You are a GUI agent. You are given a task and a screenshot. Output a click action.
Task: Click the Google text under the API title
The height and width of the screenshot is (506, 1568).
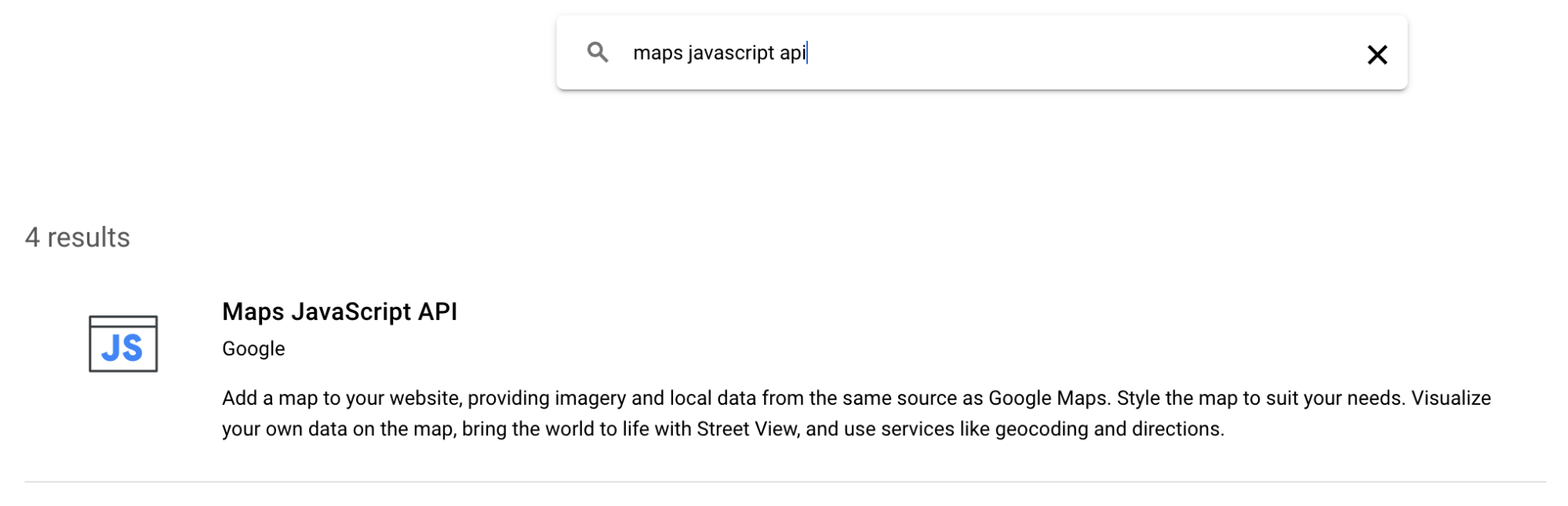click(253, 348)
